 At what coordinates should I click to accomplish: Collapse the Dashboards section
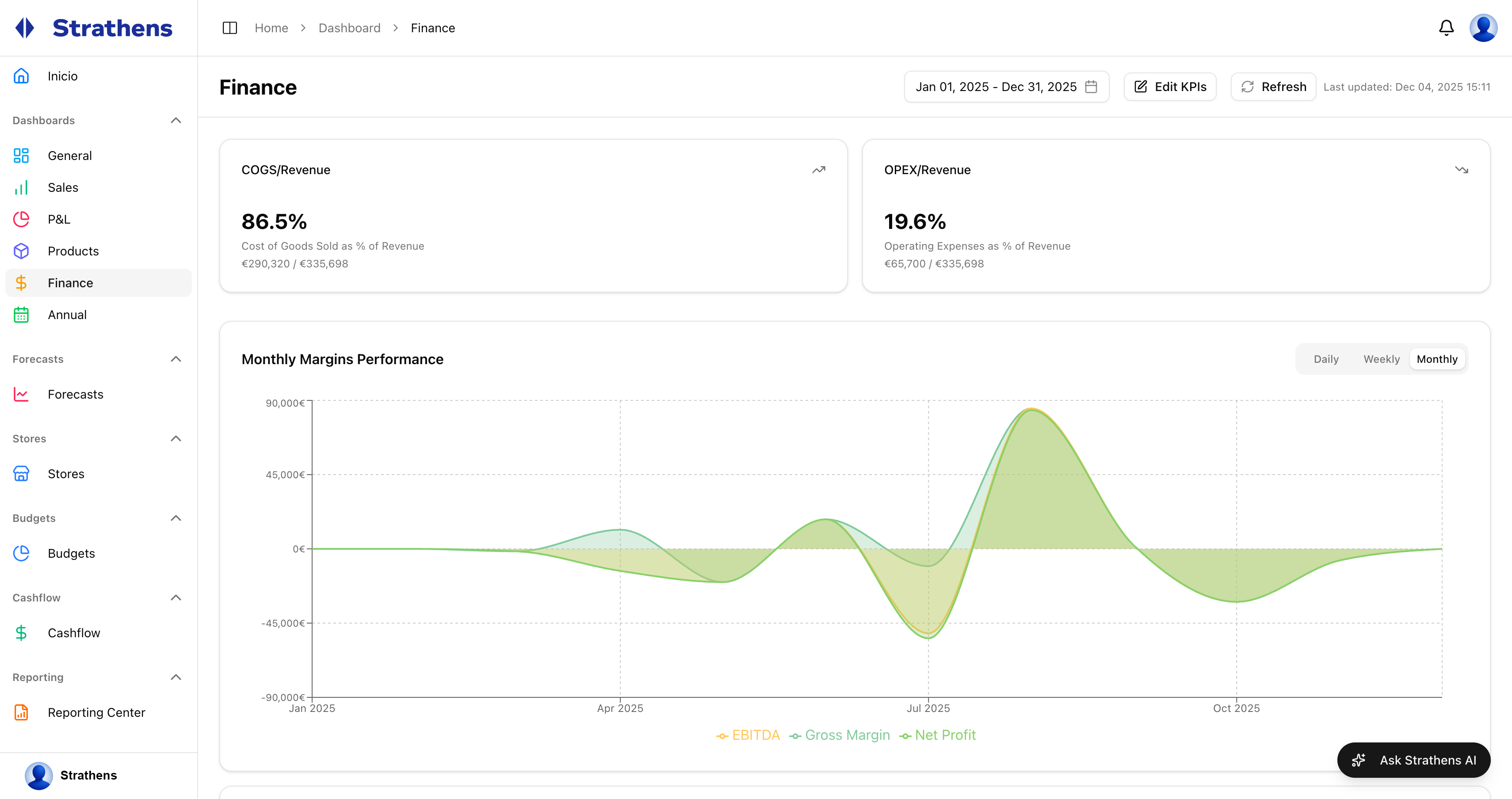[x=176, y=120]
